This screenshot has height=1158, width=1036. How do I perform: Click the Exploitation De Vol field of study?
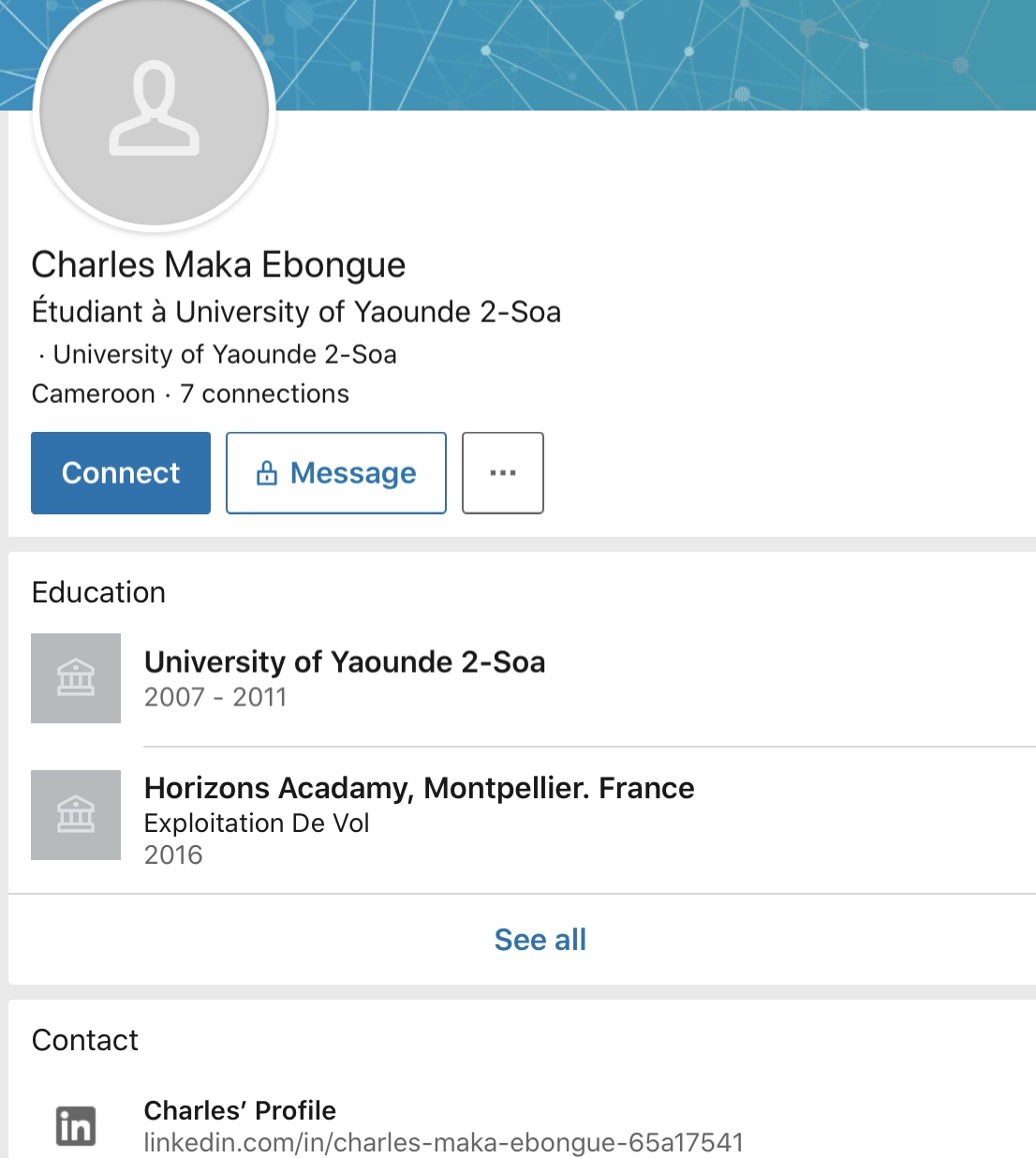257,823
